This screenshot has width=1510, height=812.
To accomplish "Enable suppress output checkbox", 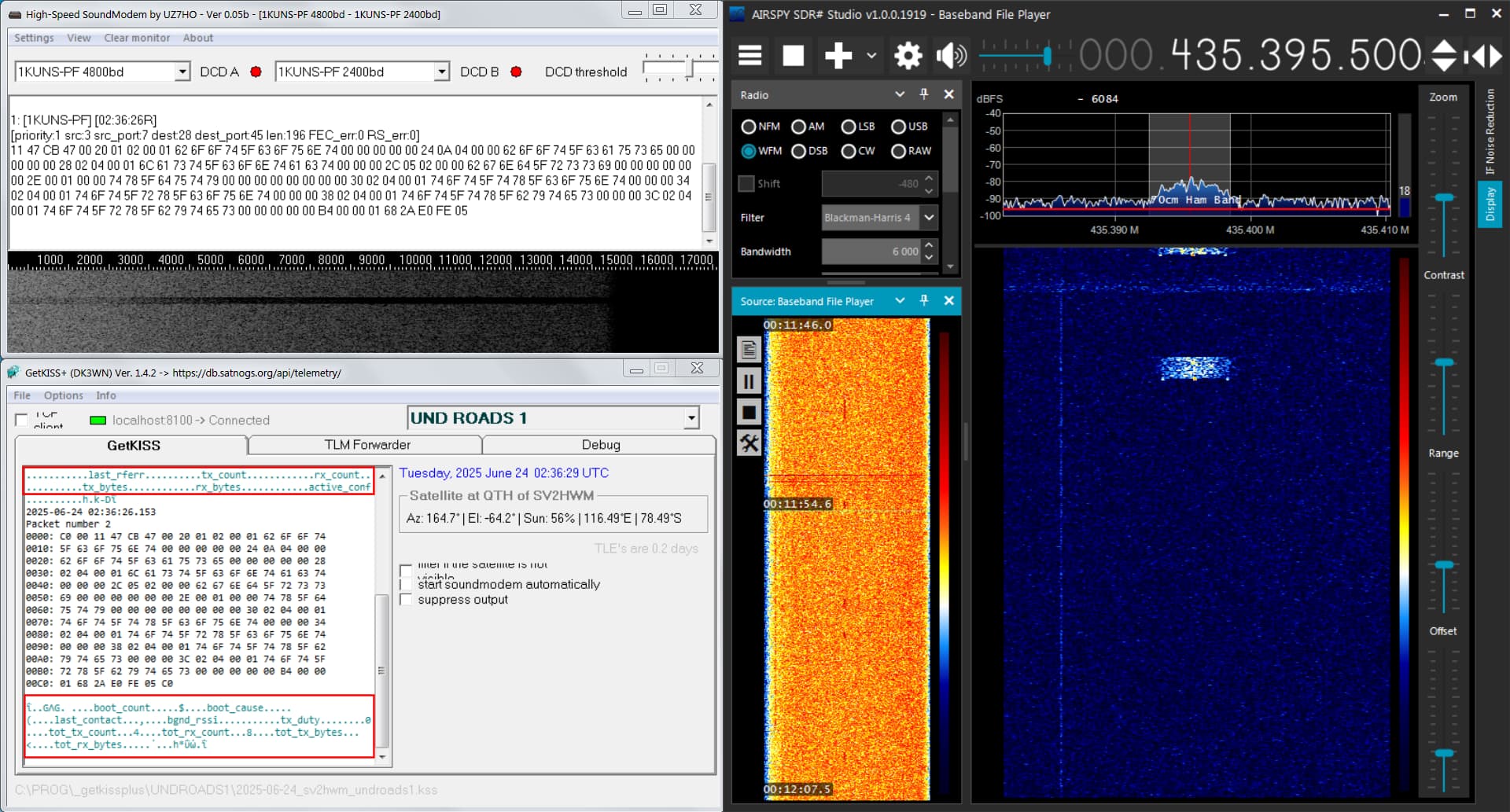I will click(406, 600).
